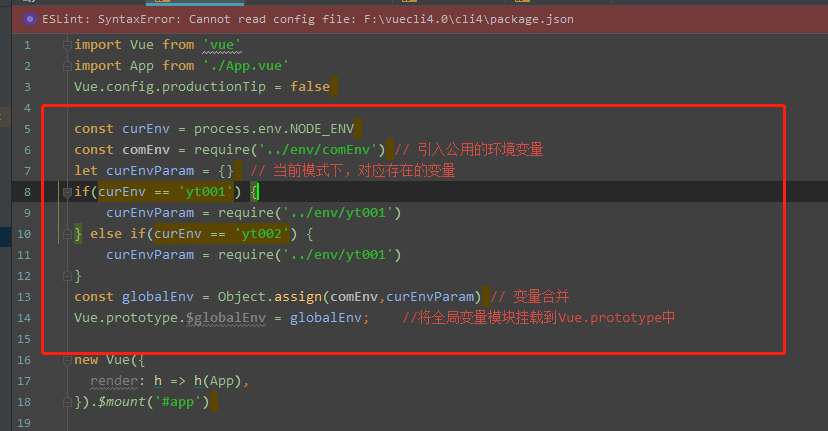The height and width of the screenshot is (431, 828).
Task: Collapse the if block fold marker on line 8
Action: [66, 191]
